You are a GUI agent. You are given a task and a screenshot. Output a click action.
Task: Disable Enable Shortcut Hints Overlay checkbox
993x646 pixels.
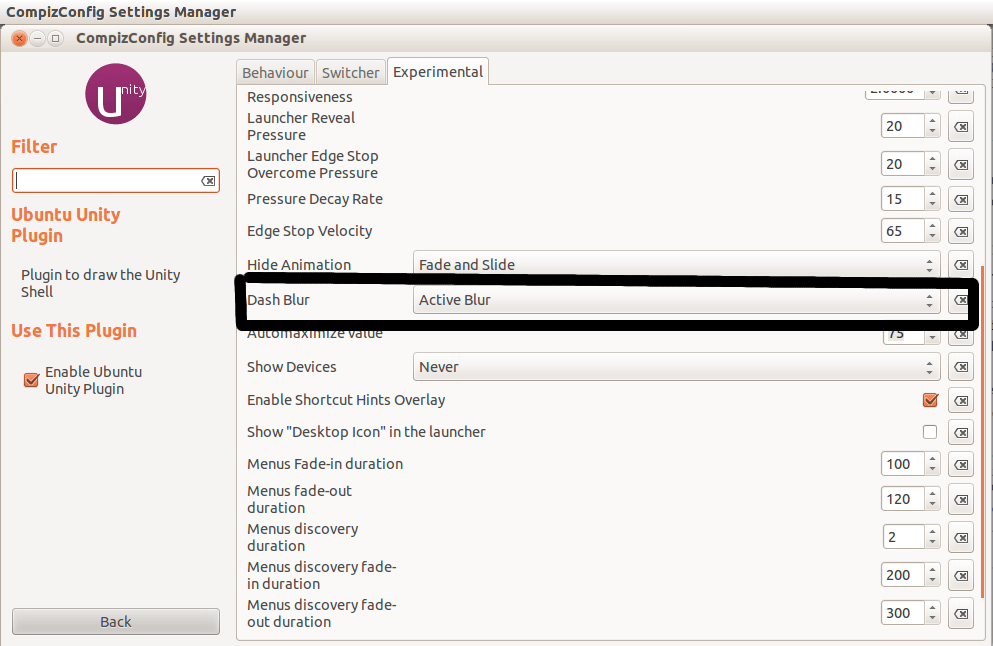pyautogui.click(x=930, y=400)
